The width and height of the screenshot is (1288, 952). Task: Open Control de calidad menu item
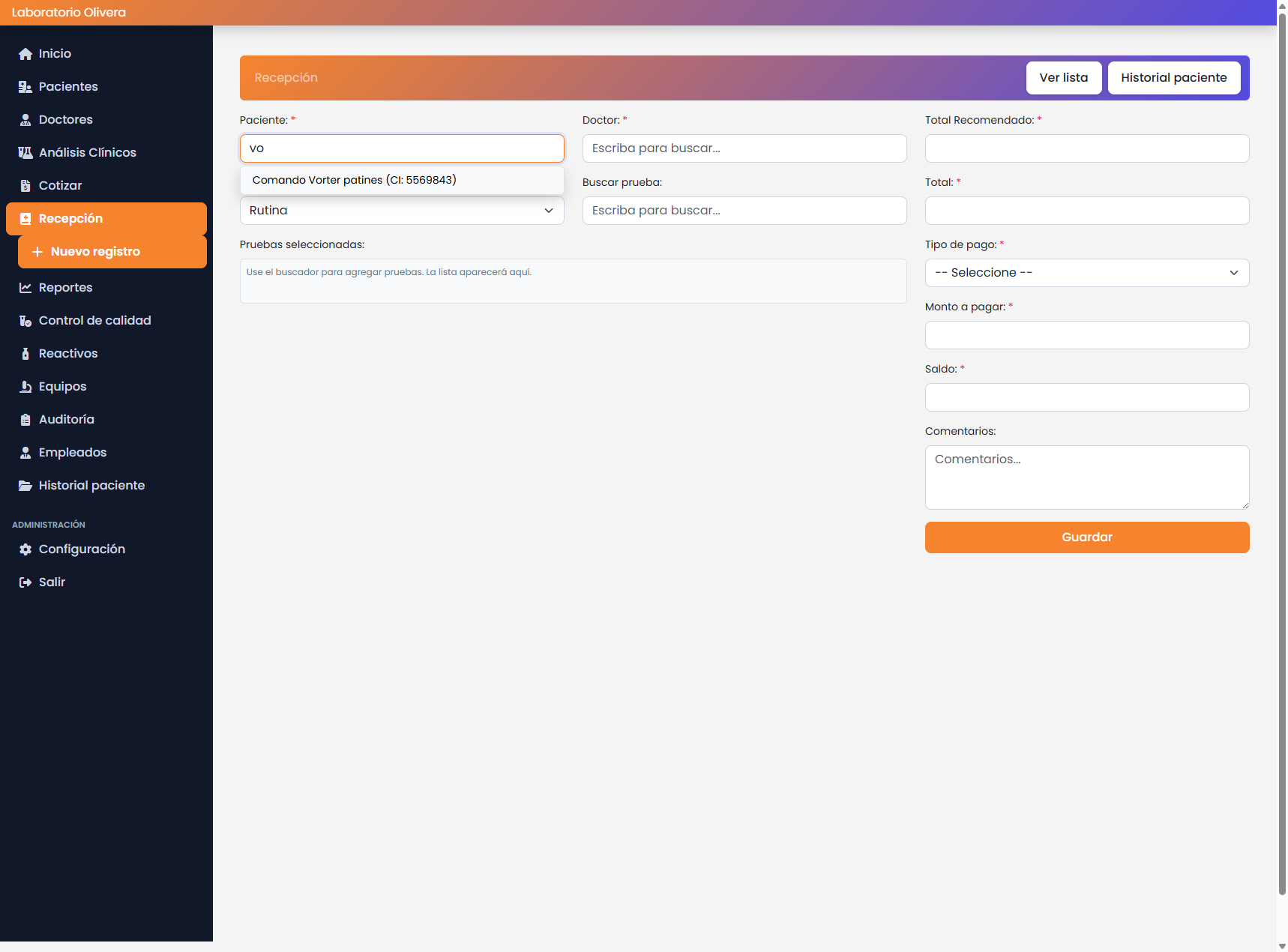click(x=94, y=321)
